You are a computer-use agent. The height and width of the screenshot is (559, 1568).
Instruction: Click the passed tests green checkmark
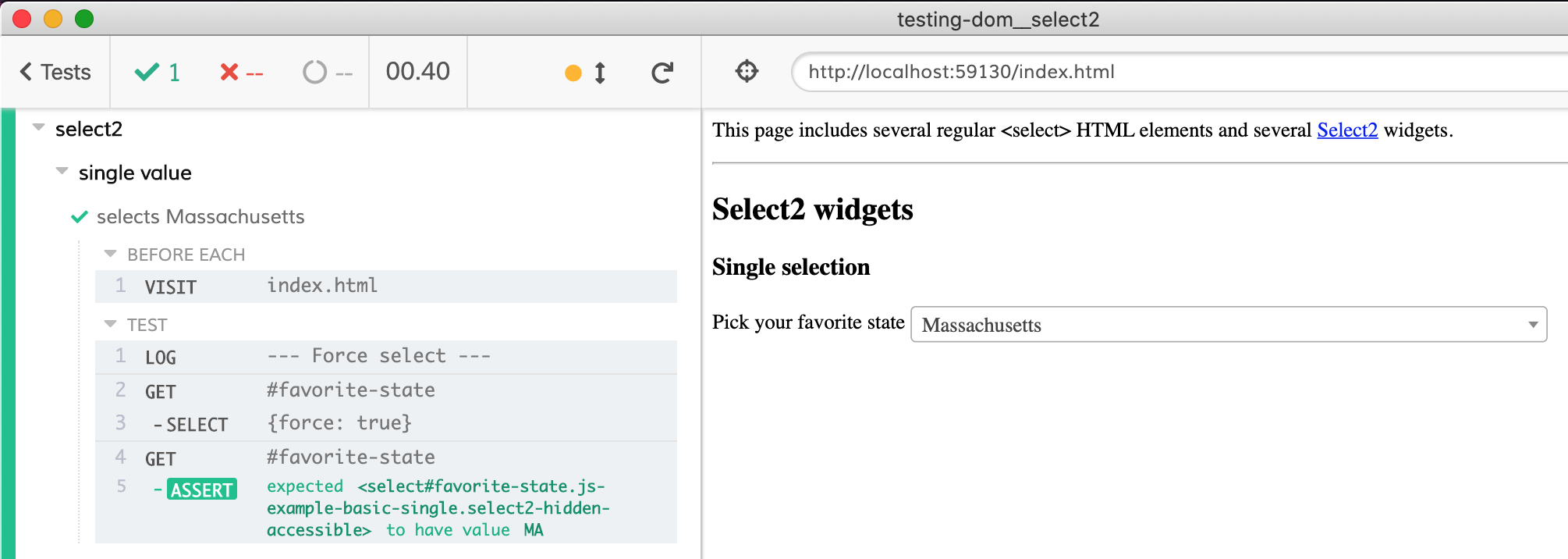click(x=147, y=72)
